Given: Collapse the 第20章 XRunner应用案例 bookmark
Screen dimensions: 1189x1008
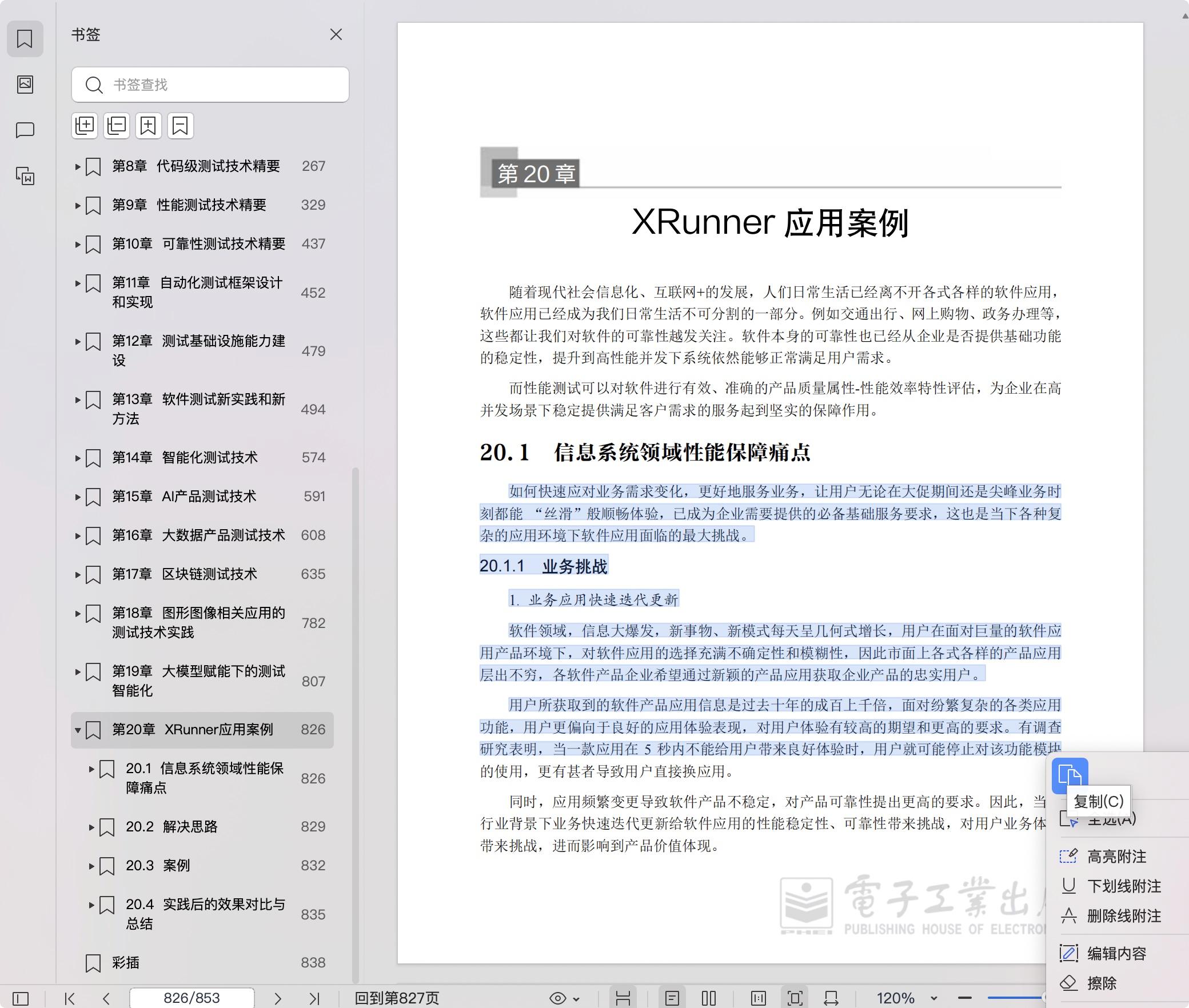Looking at the screenshot, I should 78,730.
